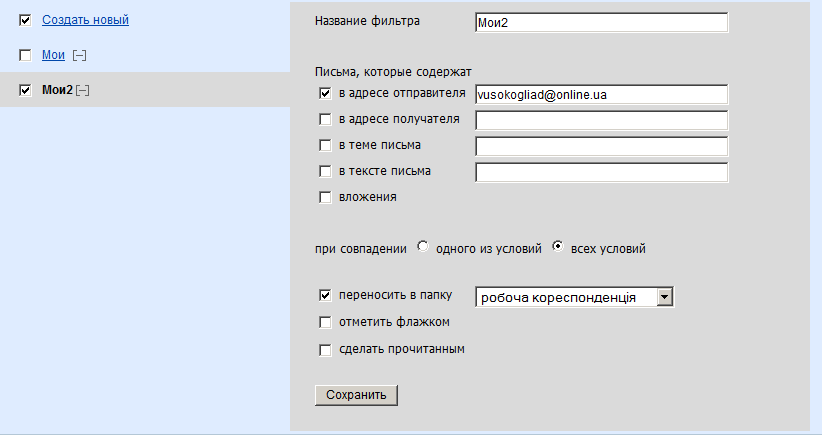Open the Мои filter link
Image resolution: width=822 pixels, height=442 pixels.
[53, 55]
